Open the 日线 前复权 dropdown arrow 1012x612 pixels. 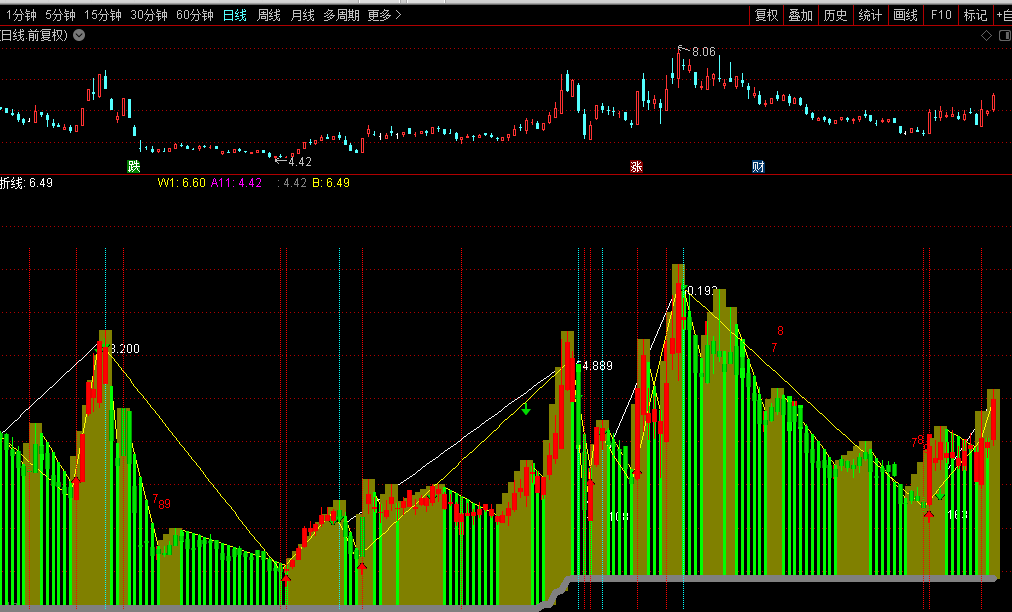[x=79, y=35]
